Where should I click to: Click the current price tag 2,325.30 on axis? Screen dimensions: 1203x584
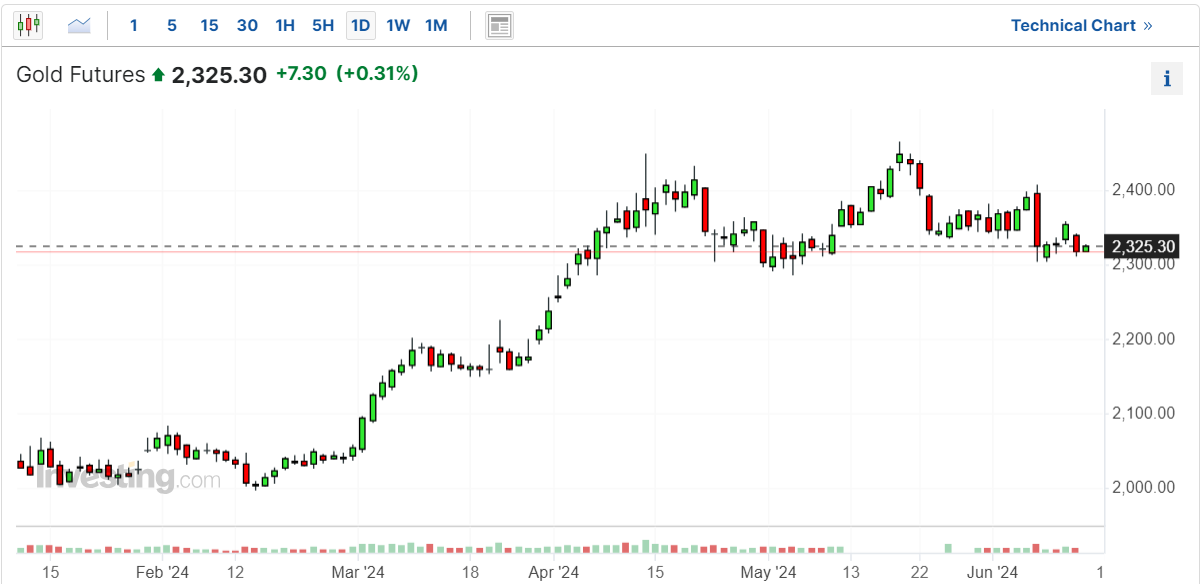[1143, 246]
